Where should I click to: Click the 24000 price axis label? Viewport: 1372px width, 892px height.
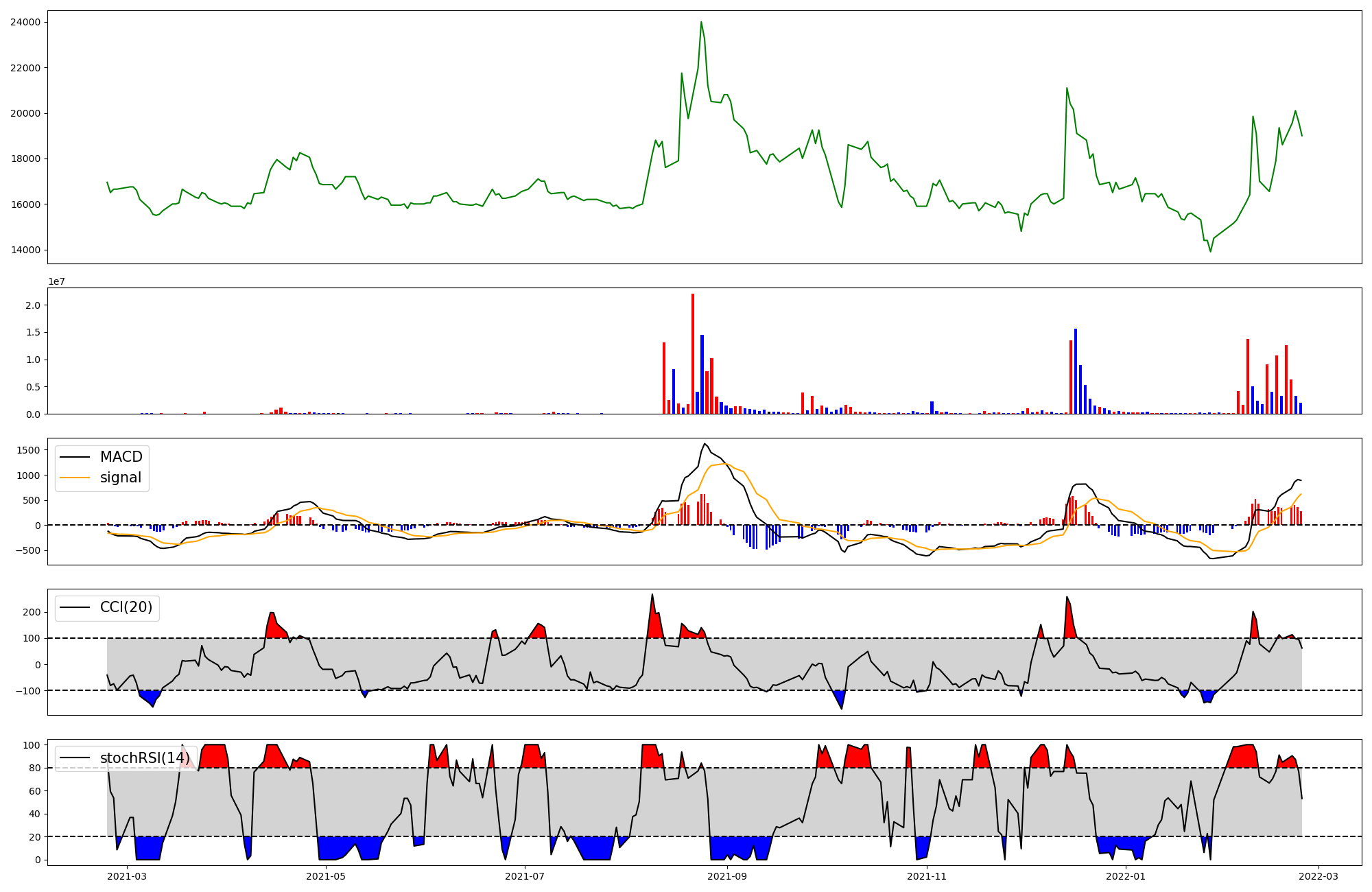25,22
